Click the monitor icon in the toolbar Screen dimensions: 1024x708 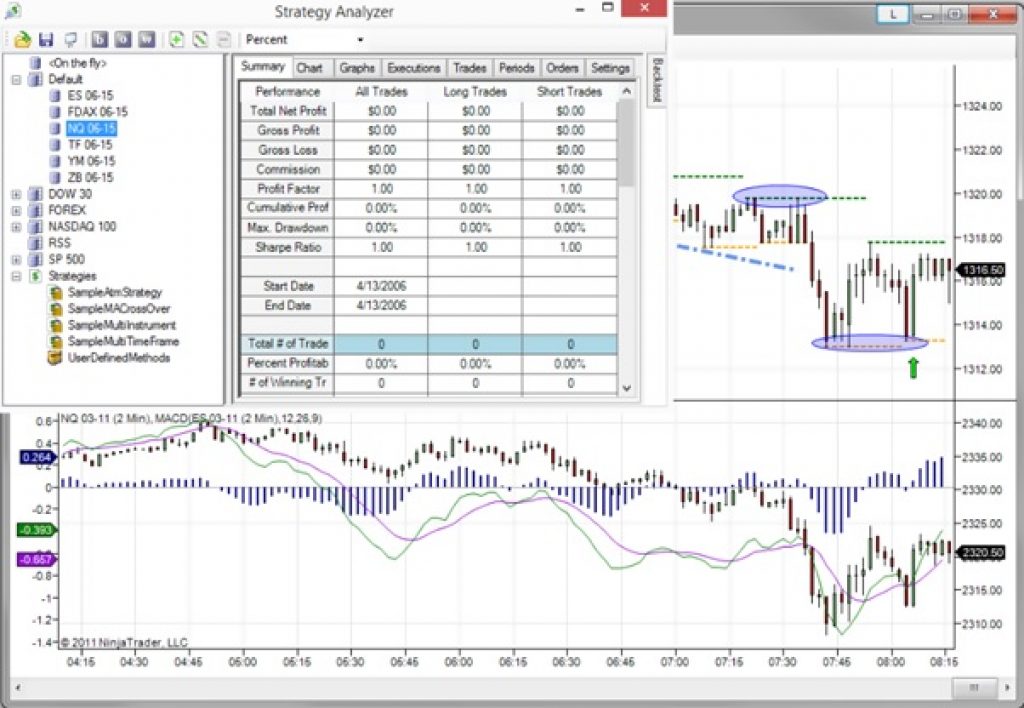tap(70, 40)
